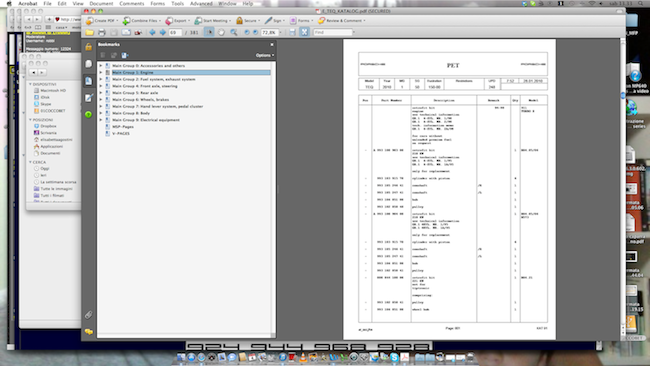Open the zoom percentage dropdown
The image size is (650, 366).
pos(280,32)
